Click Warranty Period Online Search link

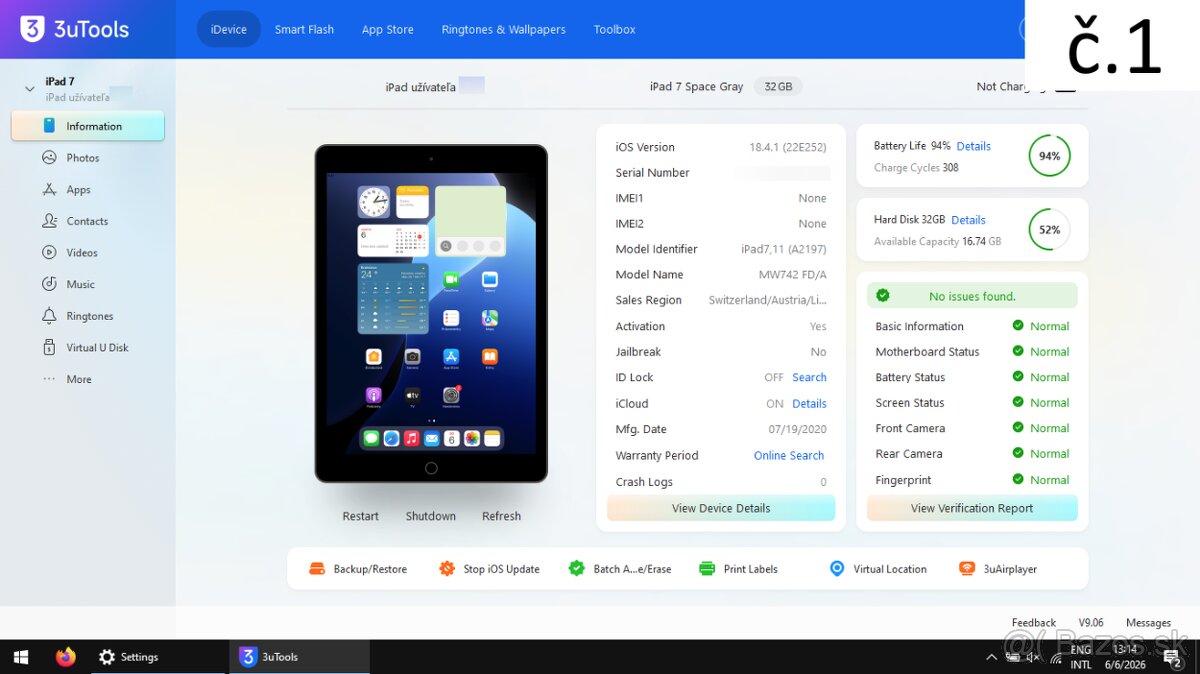coord(789,455)
